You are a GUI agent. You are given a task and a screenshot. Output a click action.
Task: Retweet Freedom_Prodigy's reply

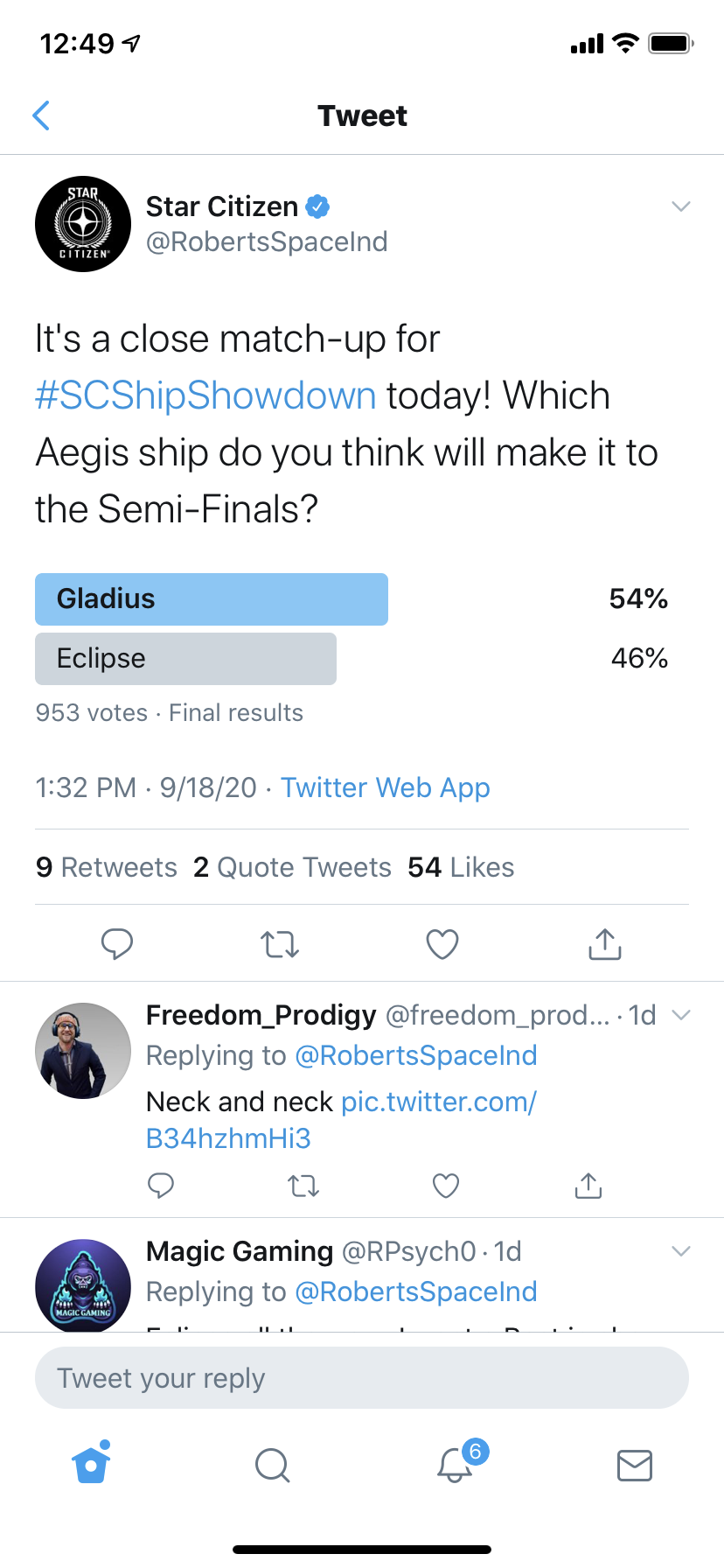tap(303, 1186)
